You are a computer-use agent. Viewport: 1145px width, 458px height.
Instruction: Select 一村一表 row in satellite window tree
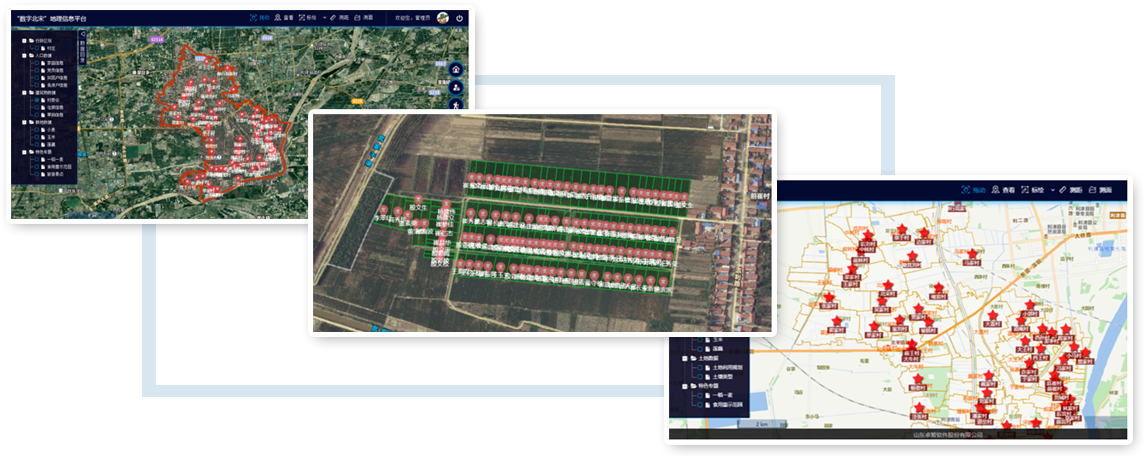pyautogui.click(x=50, y=160)
